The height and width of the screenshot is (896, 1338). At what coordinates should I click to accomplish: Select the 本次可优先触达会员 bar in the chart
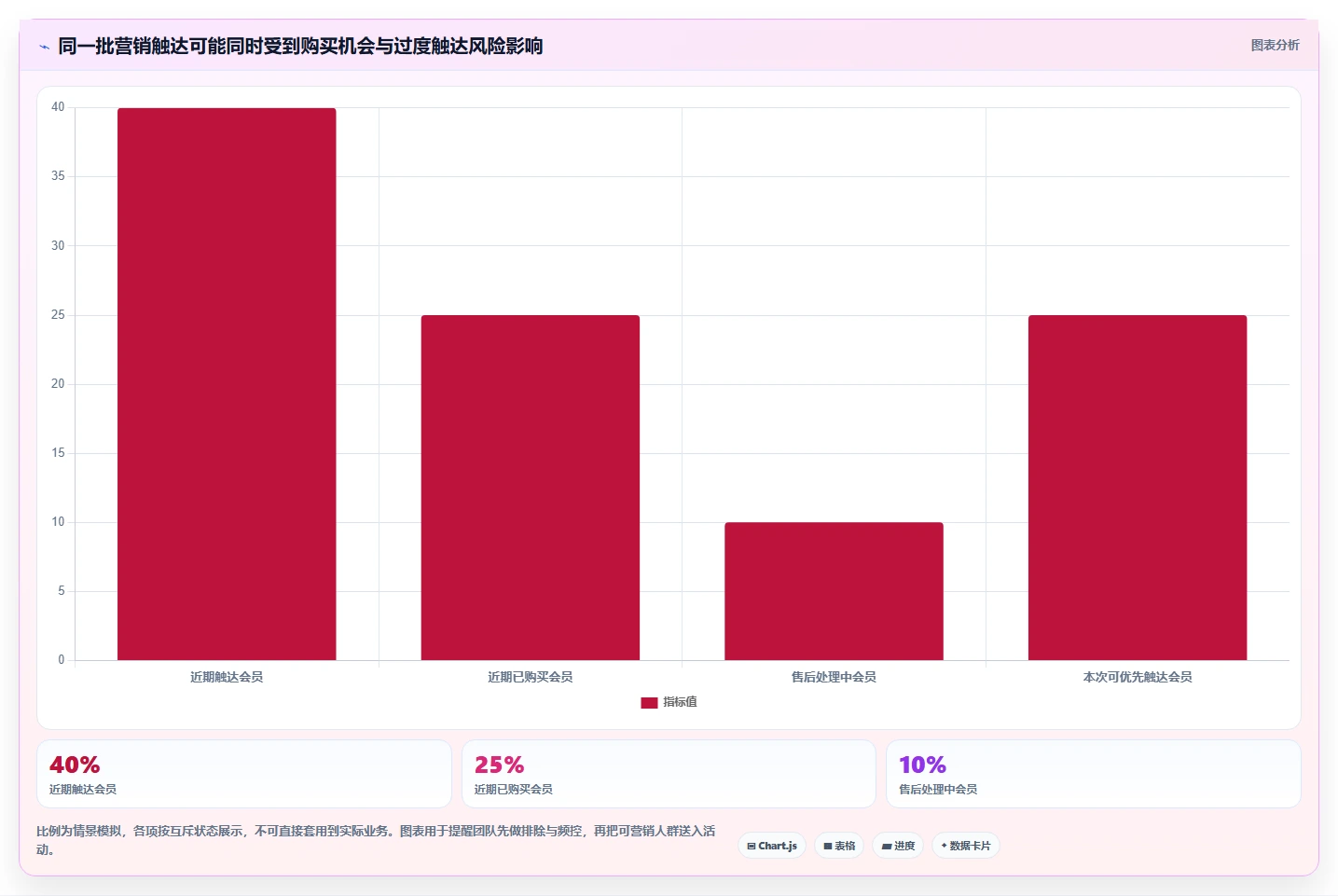click(1138, 488)
